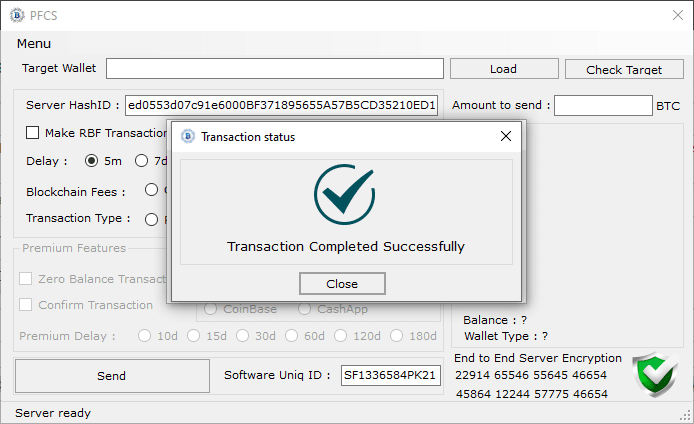Close the PFCS main window
The image size is (694, 424).
coord(676,15)
